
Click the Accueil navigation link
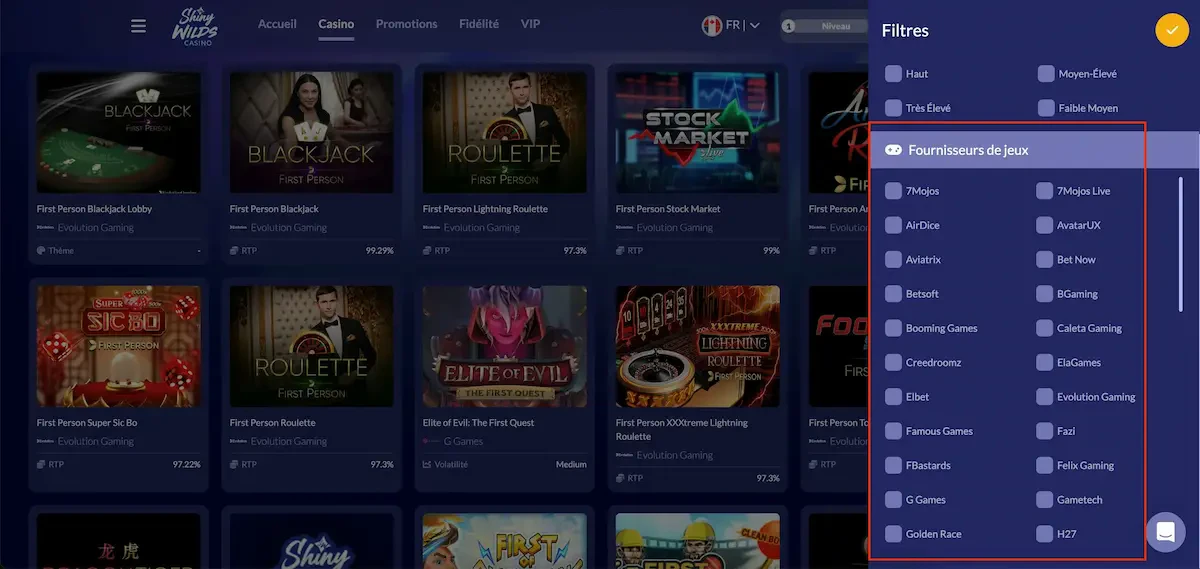(x=277, y=24)
